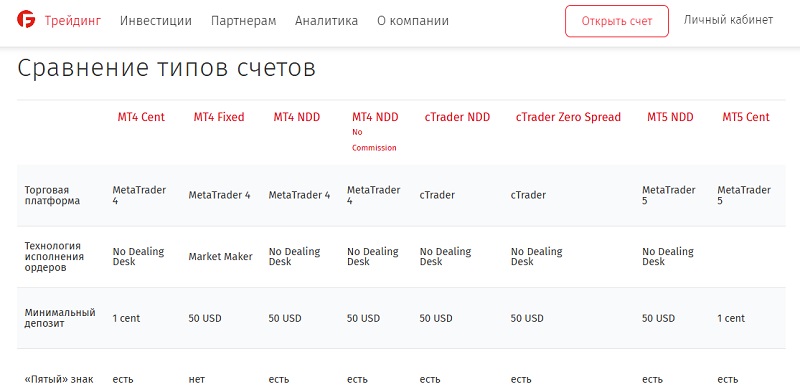800x392 pixels.
Task: Click 50 USD under MT5 NDD
Action: [x=659, y=318]
